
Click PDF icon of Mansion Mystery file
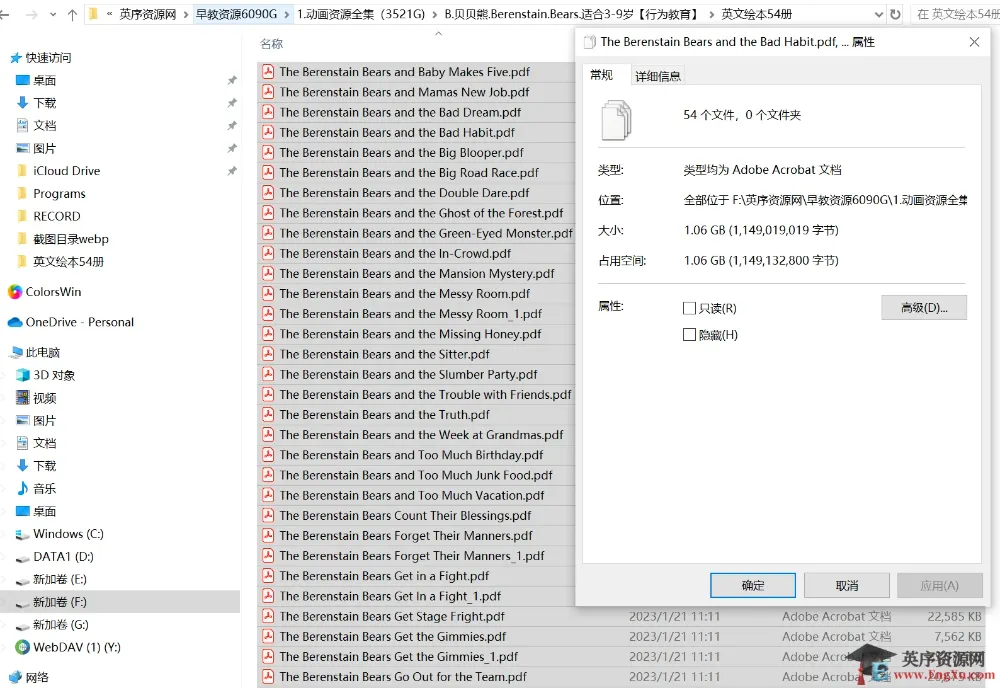(268, 274)
